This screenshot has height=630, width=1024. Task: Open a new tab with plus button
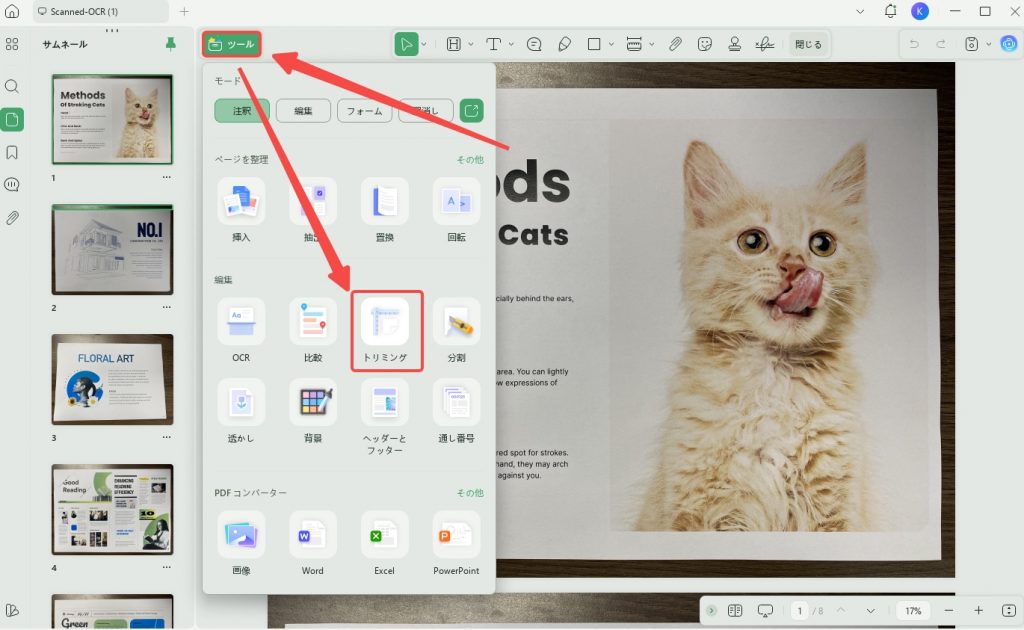click(x=184, y=11)
